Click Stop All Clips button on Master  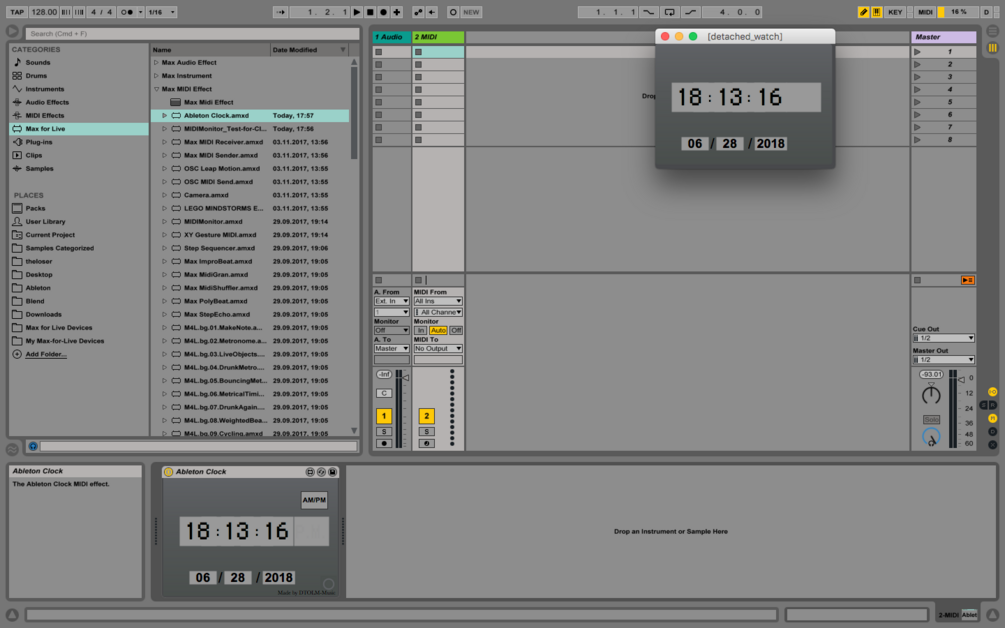pos(917,280)
